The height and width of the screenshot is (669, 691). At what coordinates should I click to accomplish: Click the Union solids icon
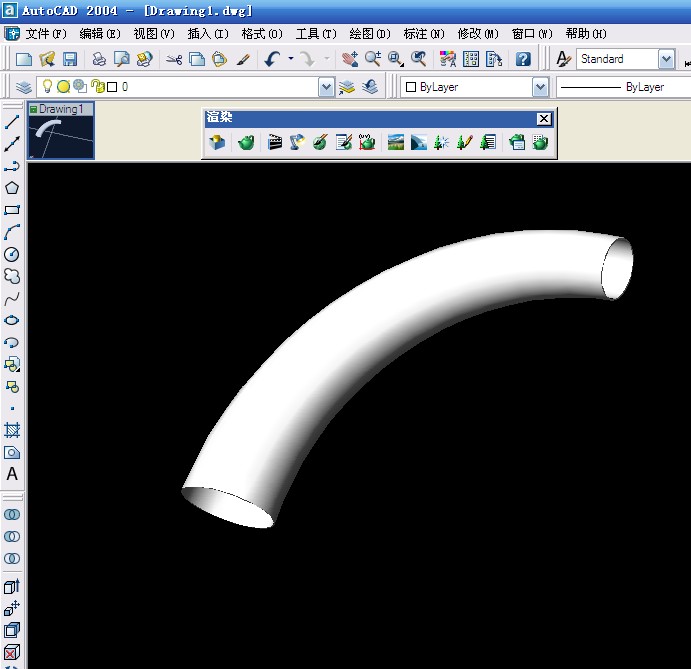click(12, 514)
